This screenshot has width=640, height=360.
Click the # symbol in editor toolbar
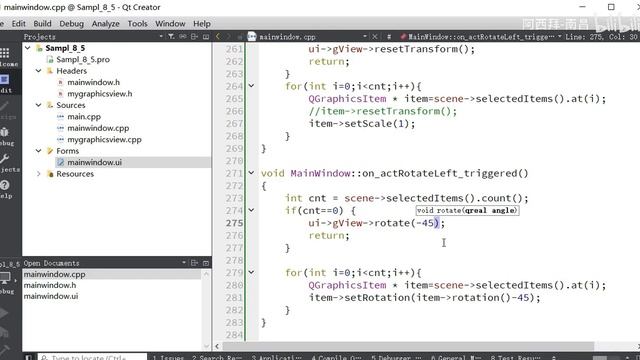click(x=389, y=37)
